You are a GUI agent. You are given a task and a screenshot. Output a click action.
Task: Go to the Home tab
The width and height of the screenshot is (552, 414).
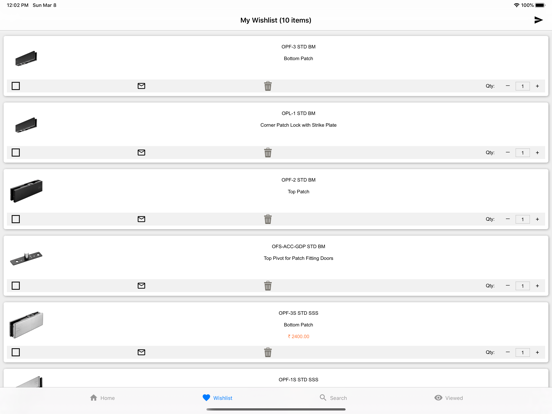click(x=102, y=398)
